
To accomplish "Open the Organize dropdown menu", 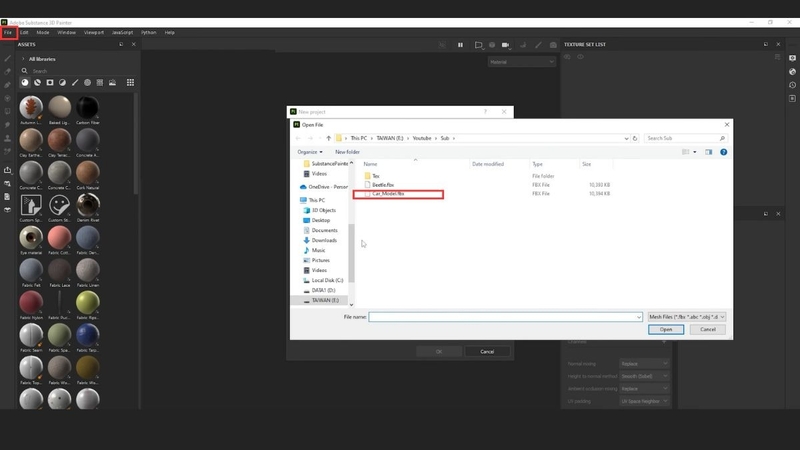I will coord(310,152).
